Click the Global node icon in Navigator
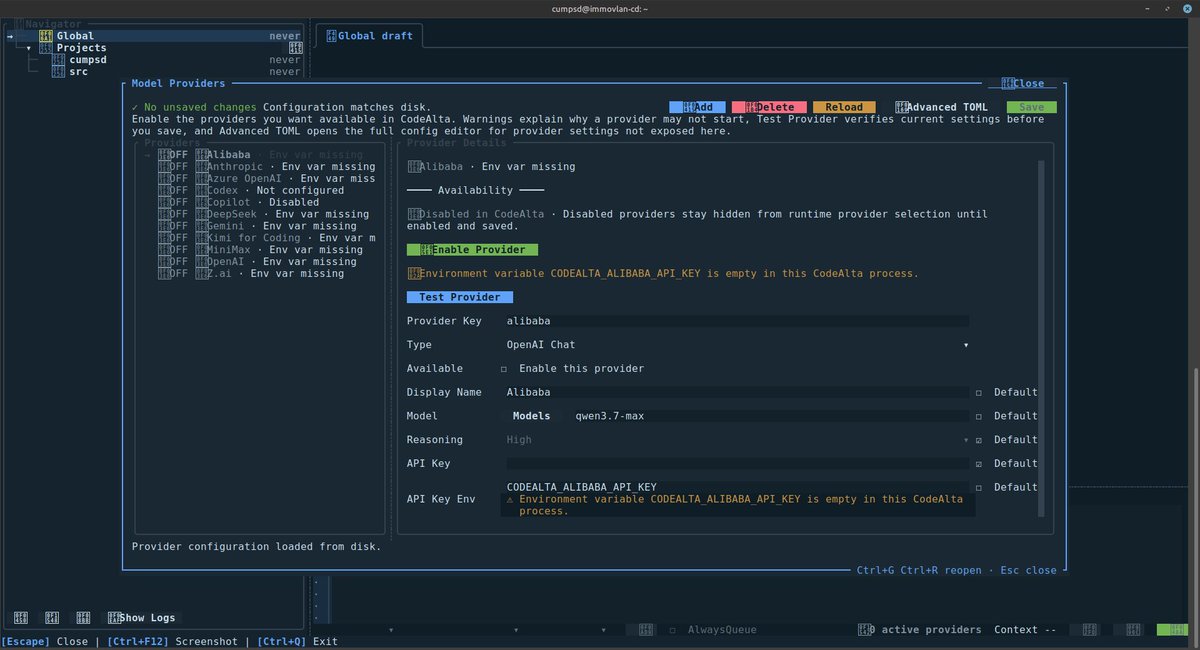This screenshot has height=650, width=1200. pos(46,36)
